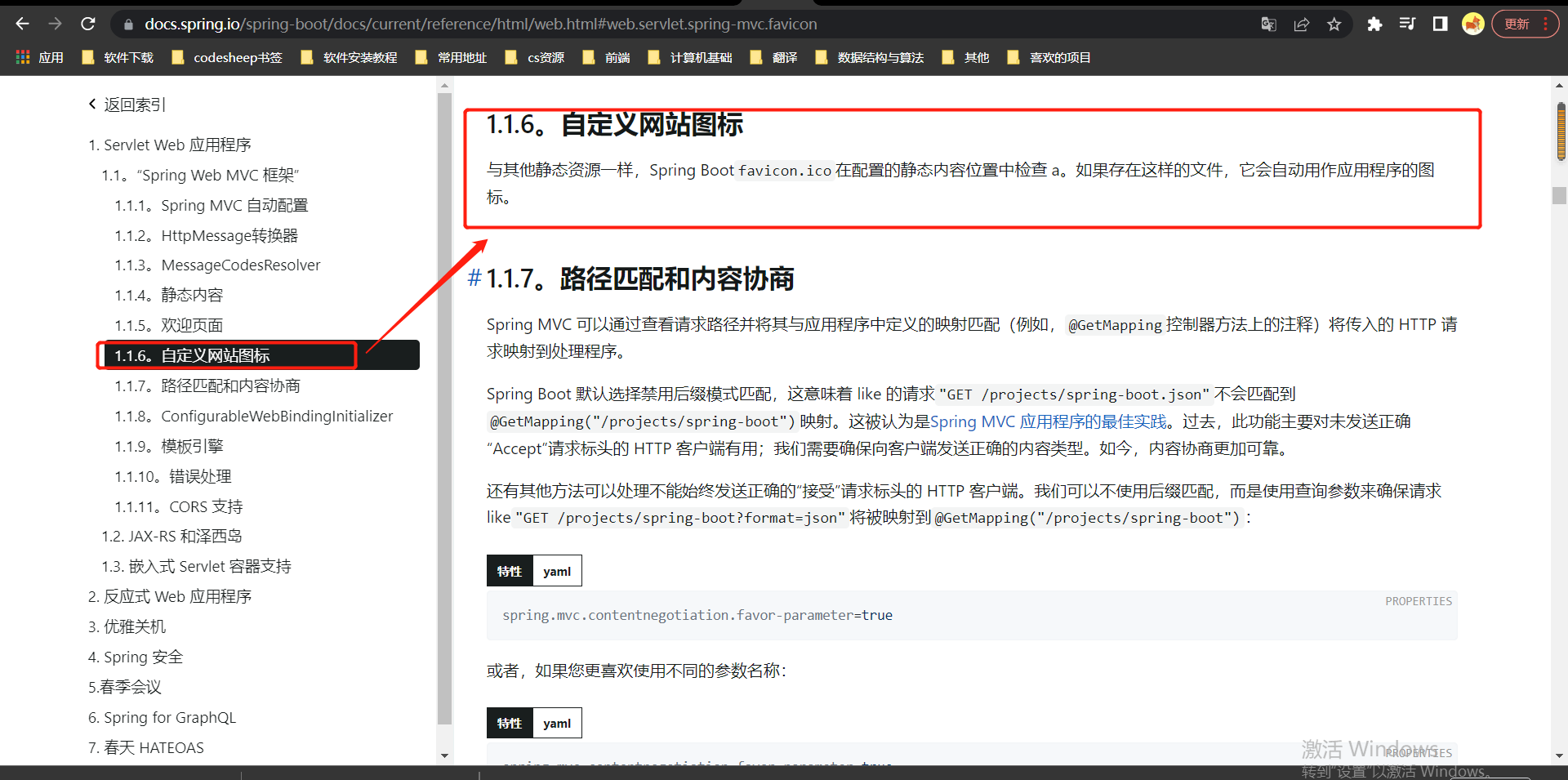
Task: Open the extensions puzzle icon
Action: [1374, 24]
